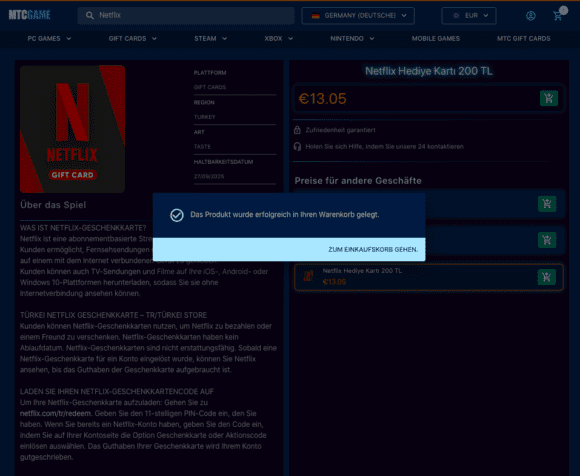Screen dimensions: 580x476
Task: Expand the Nintendo menu
Action: [352, 38]
